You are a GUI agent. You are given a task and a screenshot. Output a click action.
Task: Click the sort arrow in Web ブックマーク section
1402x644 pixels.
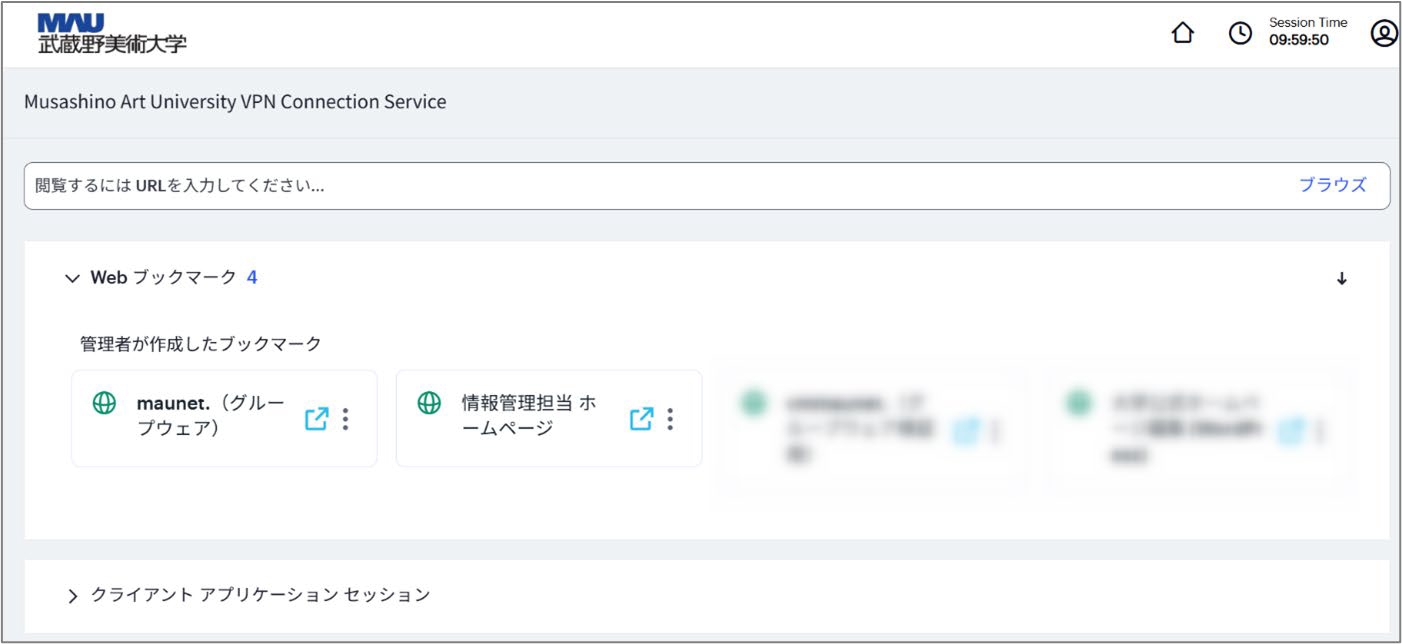(x=1342, y=279)
